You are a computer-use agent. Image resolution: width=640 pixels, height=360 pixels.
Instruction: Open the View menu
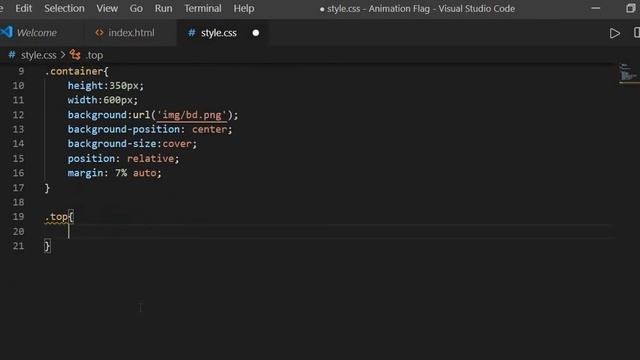[107, 8]
